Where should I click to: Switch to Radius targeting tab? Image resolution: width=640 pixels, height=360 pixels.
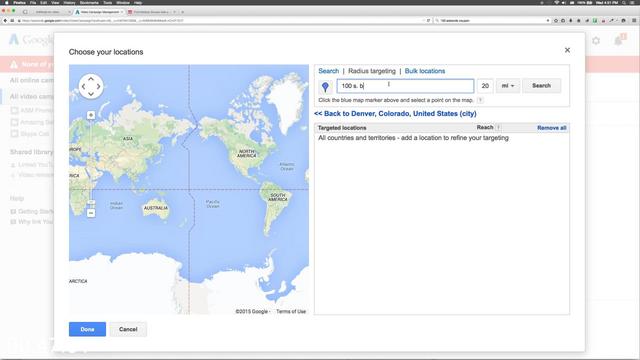pyautogui.click(x=372, y=71)
